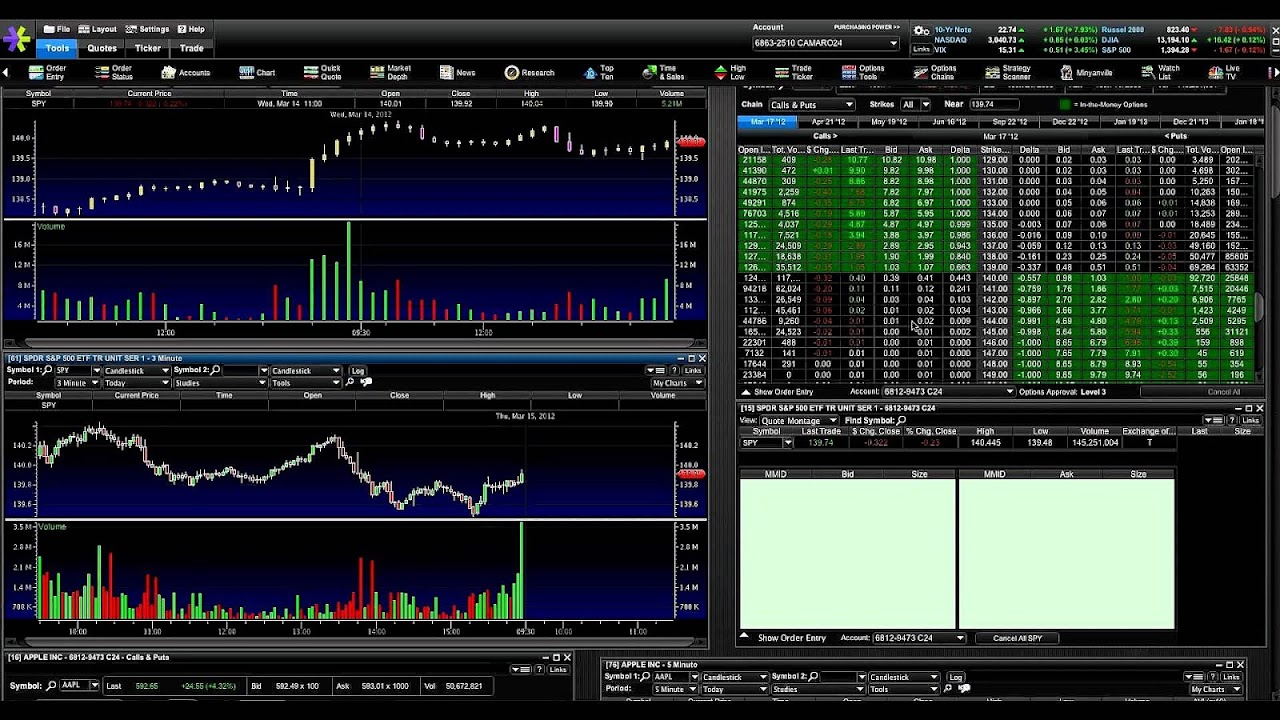Open the Strikes dropdown set to All
Viewport: 1280px width, 720px height.
click(914, 104)
